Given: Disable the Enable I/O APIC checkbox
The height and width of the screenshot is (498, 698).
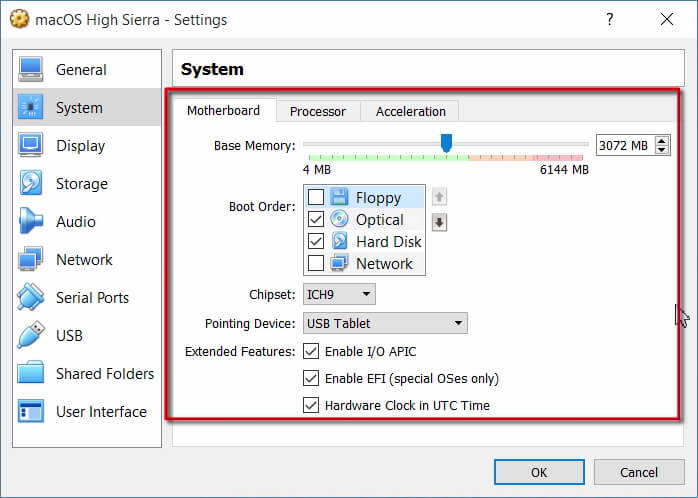Looking at the screenshot, I should click(311, 352).
